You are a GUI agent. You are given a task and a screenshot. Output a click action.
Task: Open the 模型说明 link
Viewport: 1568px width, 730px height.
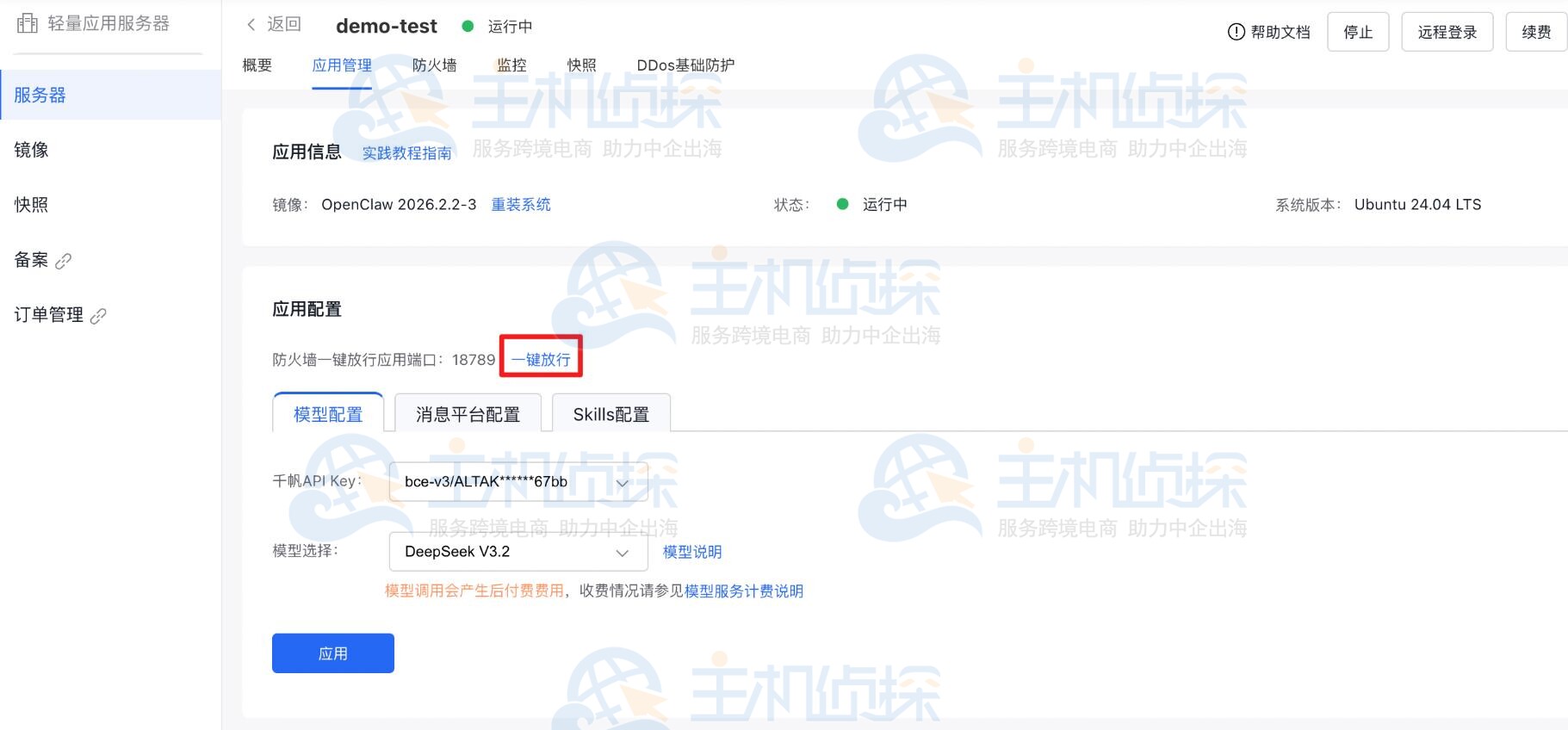(x=692, y=552)
